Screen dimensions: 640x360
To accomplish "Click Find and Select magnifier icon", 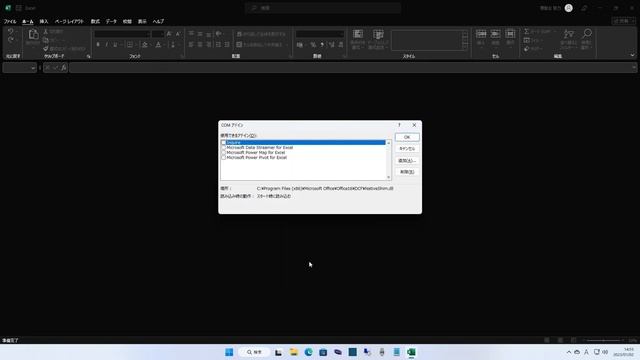I will click(587, 33).
